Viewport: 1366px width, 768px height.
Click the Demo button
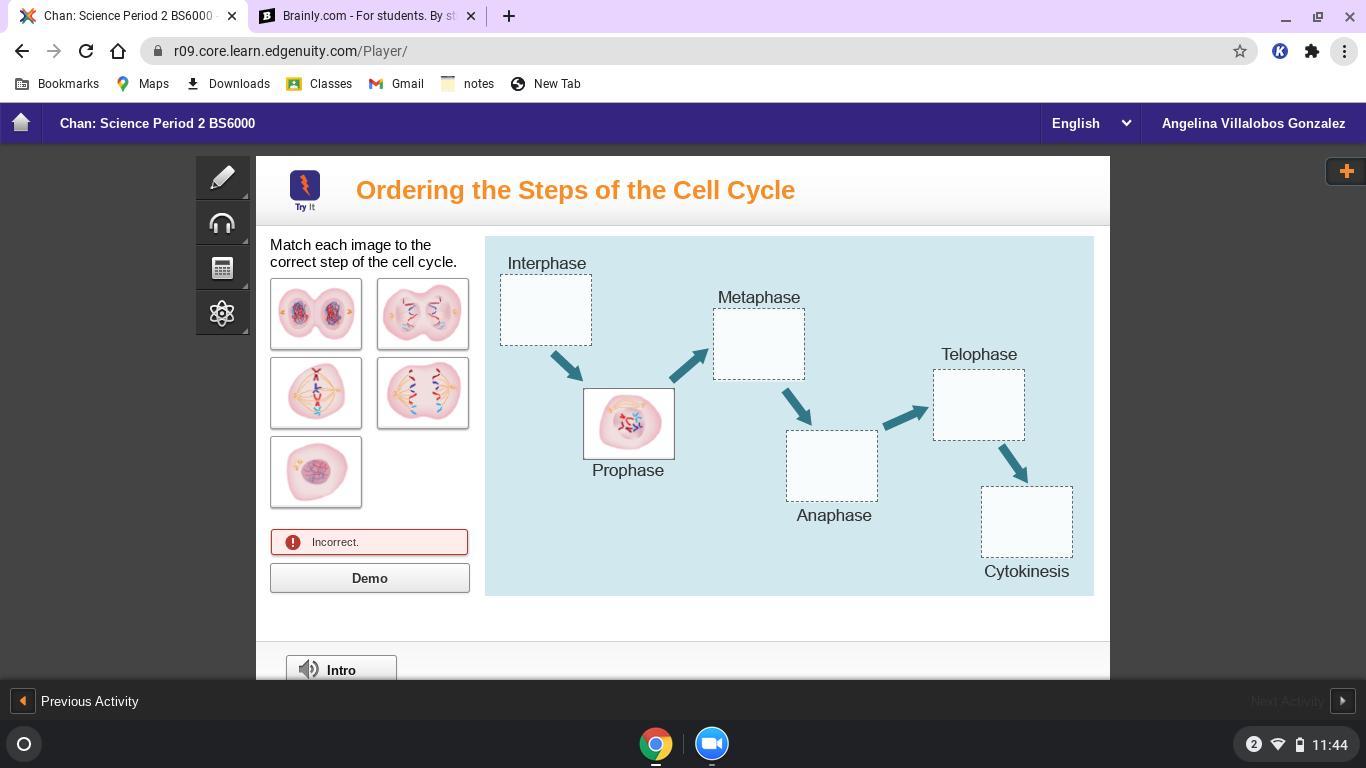click(x=369, y=578)
